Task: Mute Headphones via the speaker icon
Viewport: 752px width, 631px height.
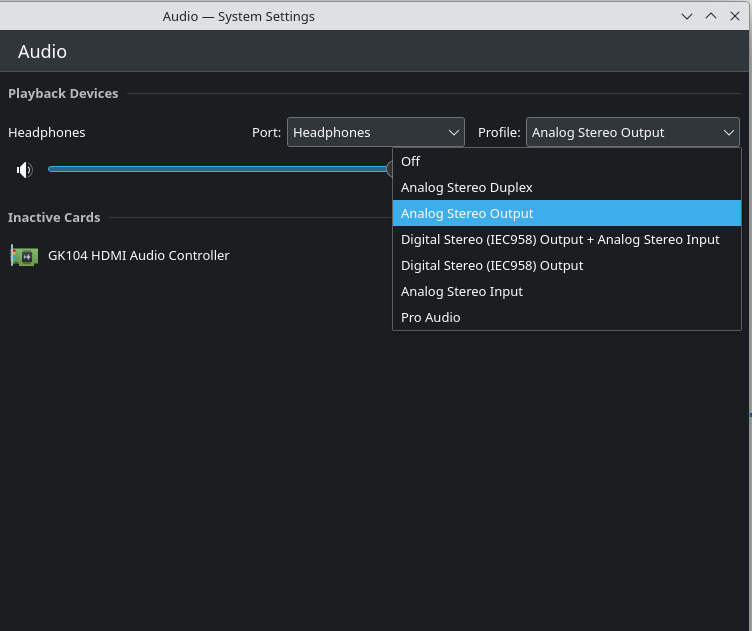Action: [24, 170]
